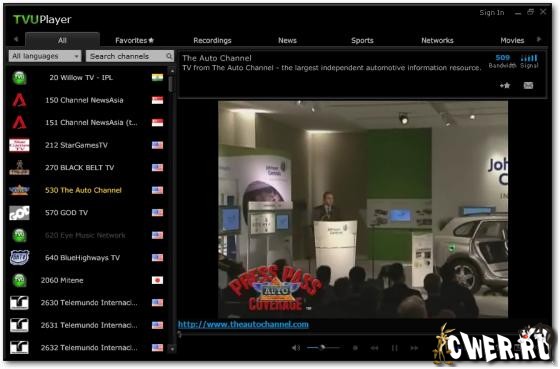
Task: Click the video playback area
Action: click(x=363, y=209)
